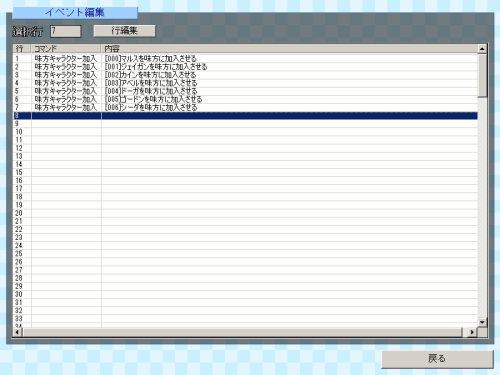The width and height of the screenshot is (500, 375).
Task: Focus the 選択行 number field
Action: [66, 31]
